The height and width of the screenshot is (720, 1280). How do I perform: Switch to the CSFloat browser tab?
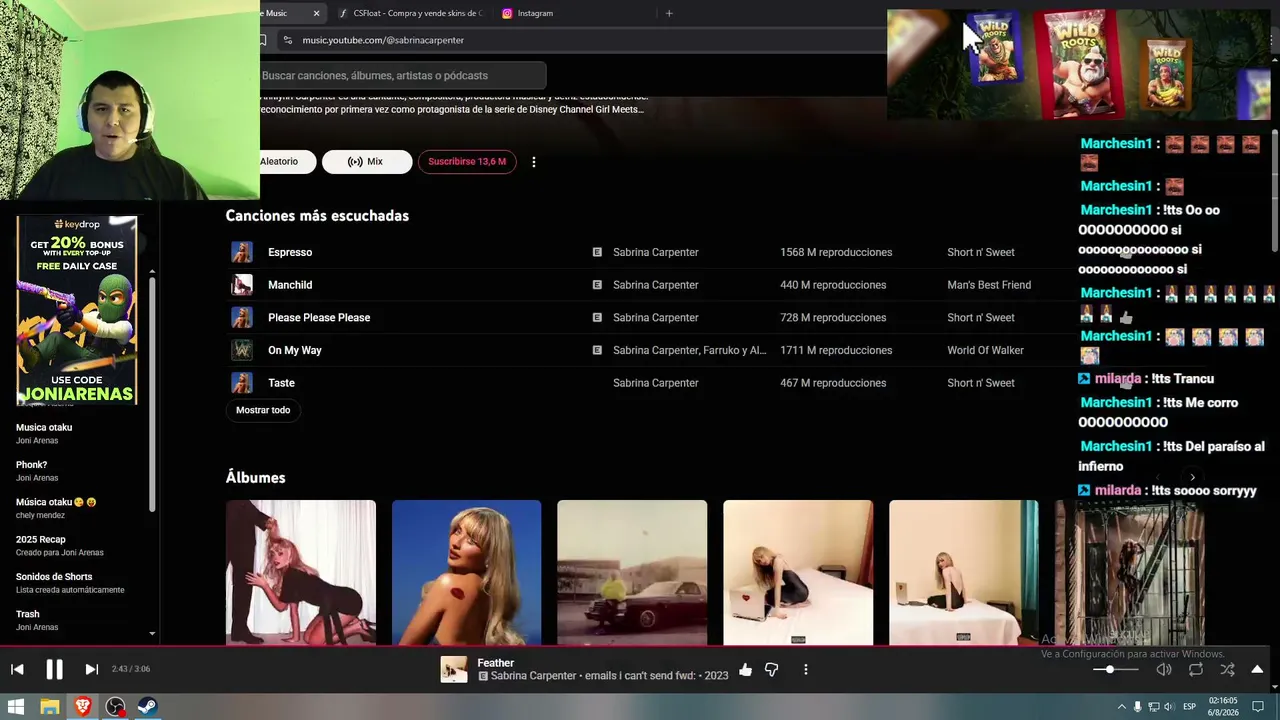(x=410, y=13)
